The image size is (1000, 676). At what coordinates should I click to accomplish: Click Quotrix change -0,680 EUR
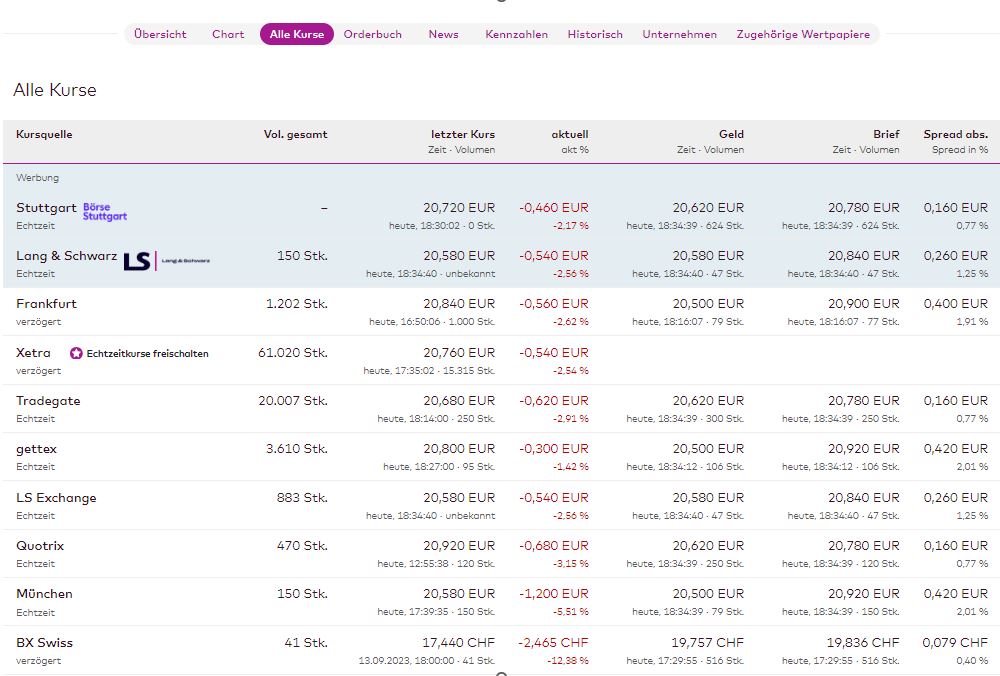pyautogui.click(x=554, y=546)
